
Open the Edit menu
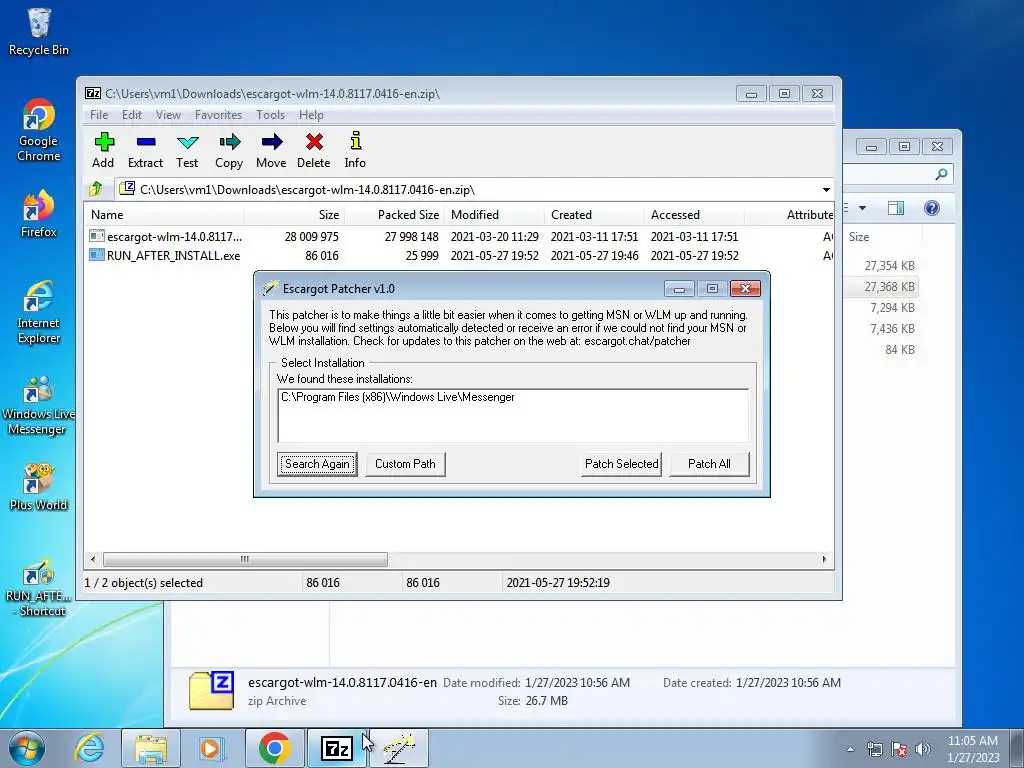click(131, 115)
